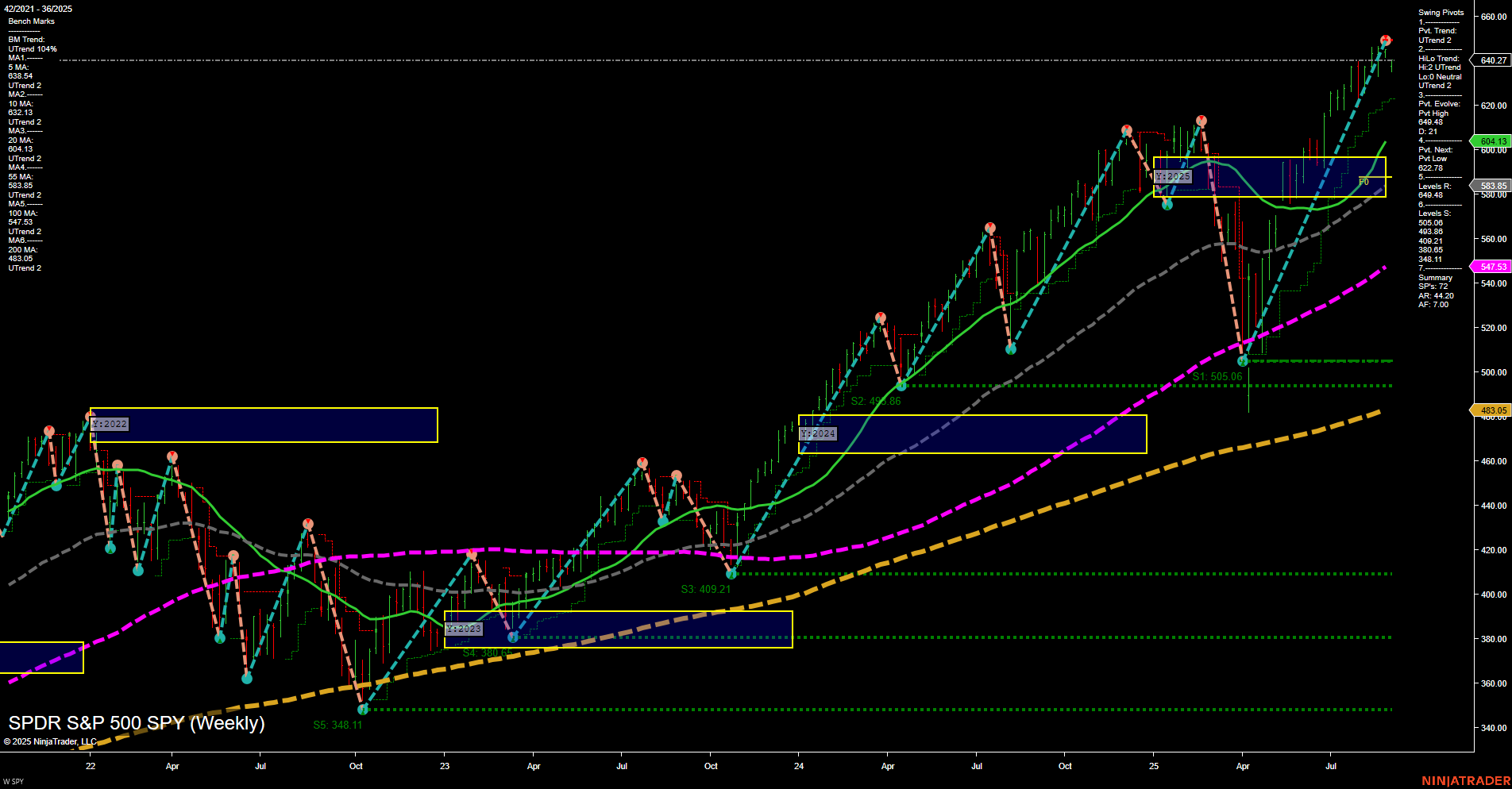Image resolution: width=1512 pixels, height=789 pixels.
Task: Open the Y:2023 box label
Action: [x=464, y=628]
